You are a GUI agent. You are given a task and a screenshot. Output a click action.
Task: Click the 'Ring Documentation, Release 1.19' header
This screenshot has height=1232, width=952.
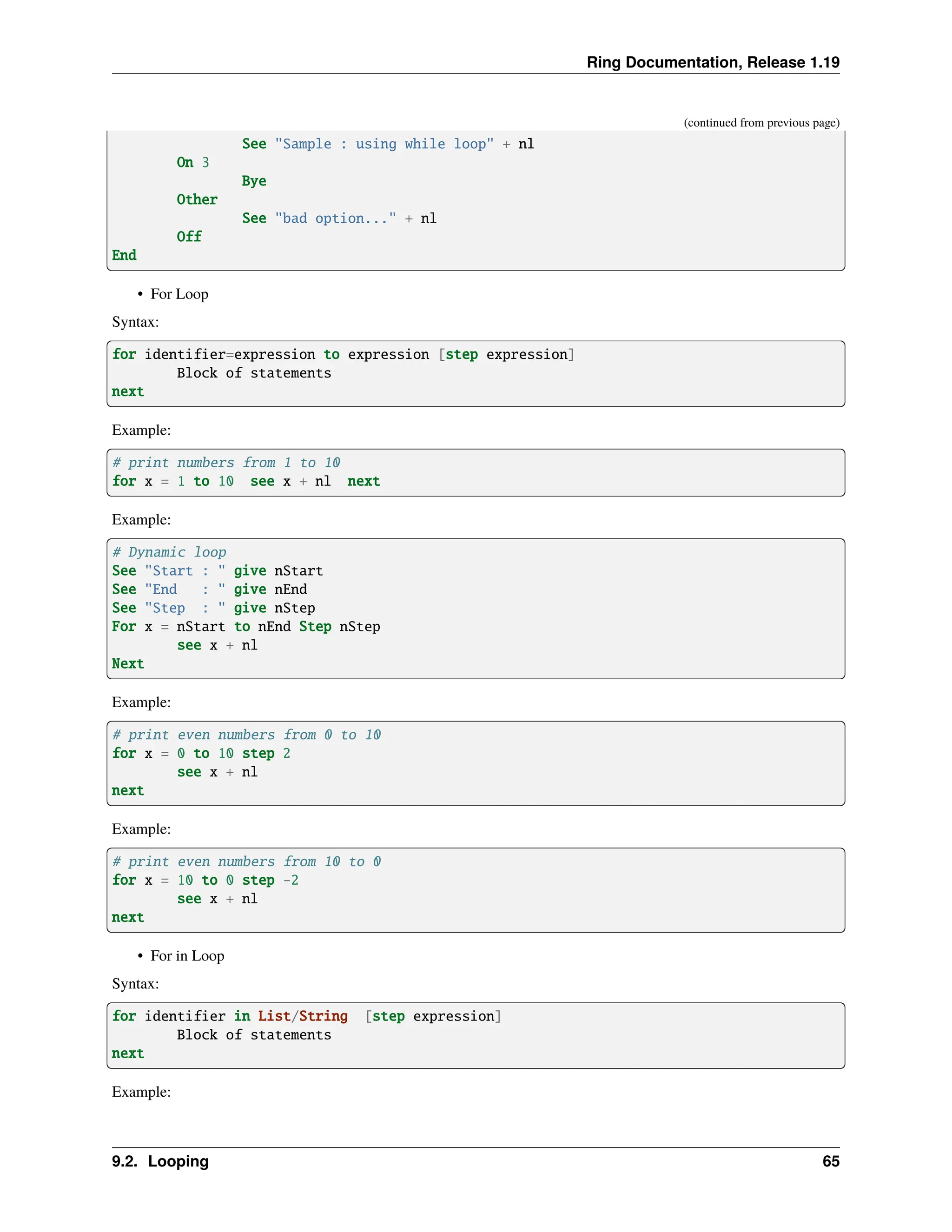click(x=713, y=62)
